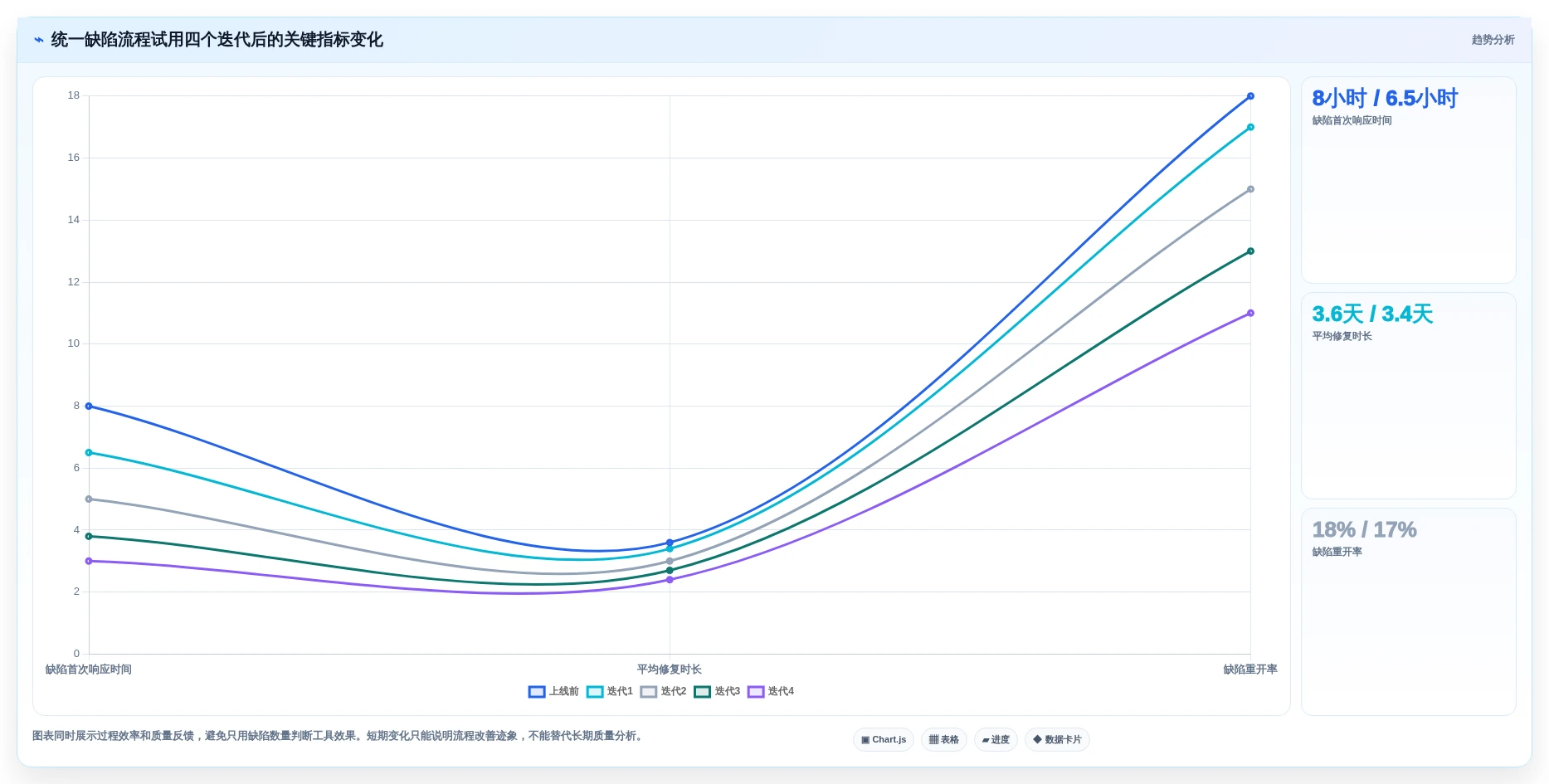Viewport: 1549px width, 784px height.
Task: Click the 迭代2 data point at 缺陷重开率
Action: click(x=1250, y=189)
